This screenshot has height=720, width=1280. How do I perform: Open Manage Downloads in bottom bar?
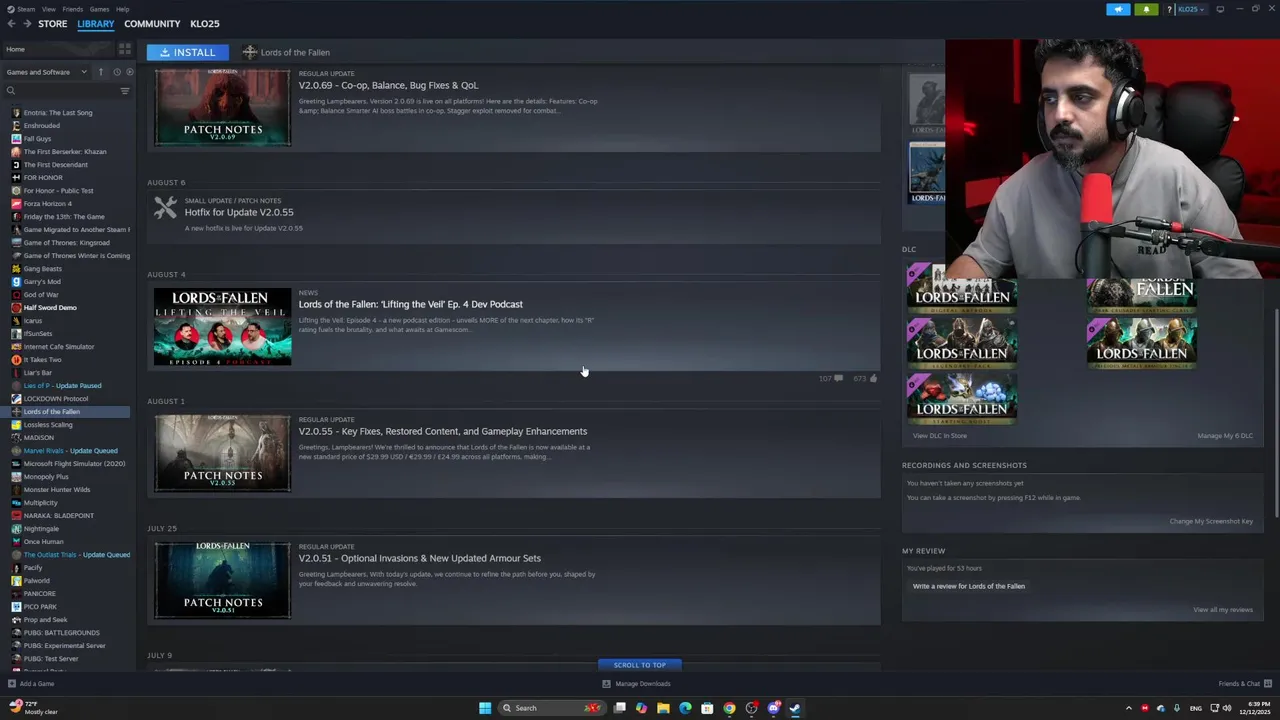pyautogui.click(x=636, y=684)
